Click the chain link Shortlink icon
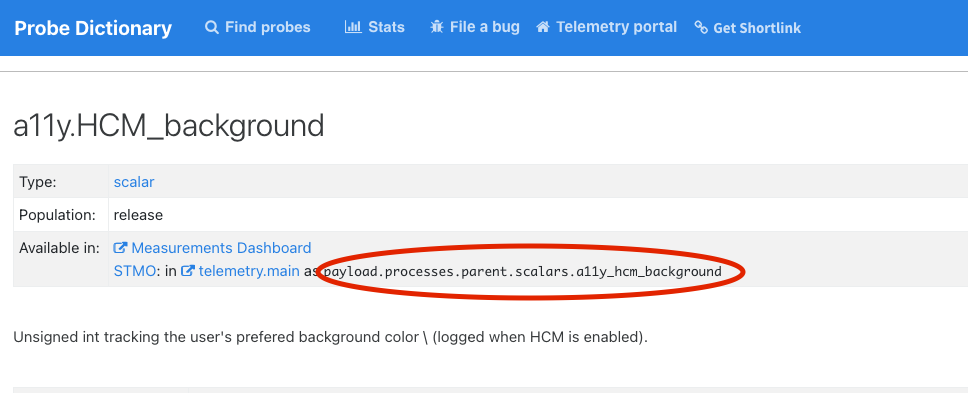Image resolution: width=968 pixels, height=393 pixels. click(x=701, y=27)
